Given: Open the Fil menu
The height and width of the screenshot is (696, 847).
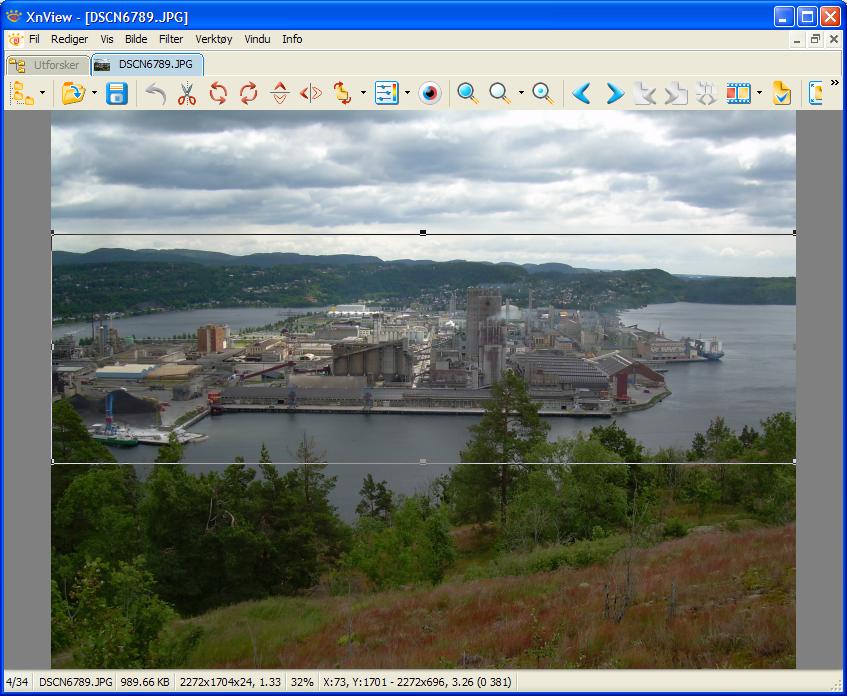Looking at the screenshot, I should pos(34,39).
